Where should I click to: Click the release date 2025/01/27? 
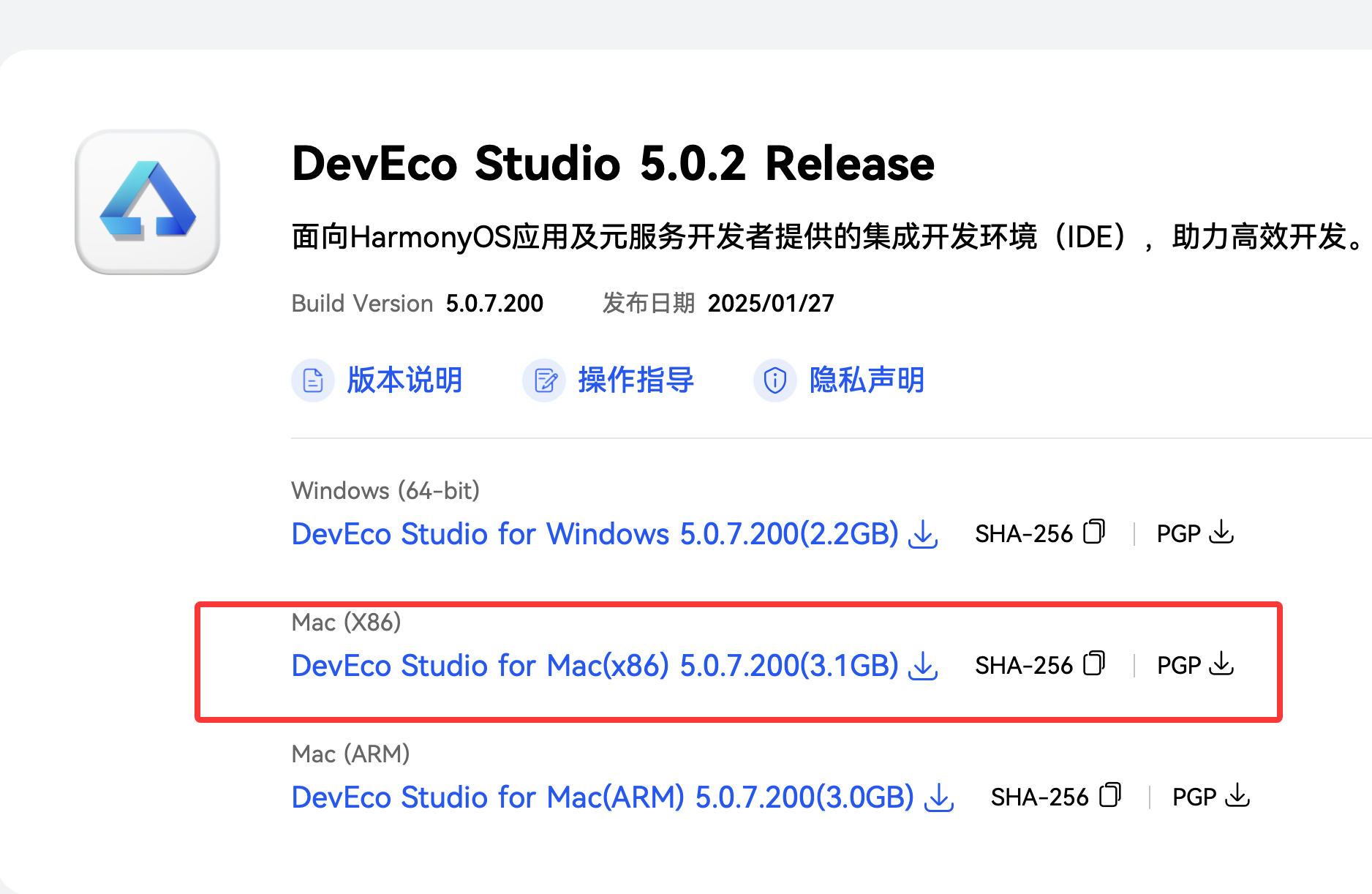click(771, 304)
